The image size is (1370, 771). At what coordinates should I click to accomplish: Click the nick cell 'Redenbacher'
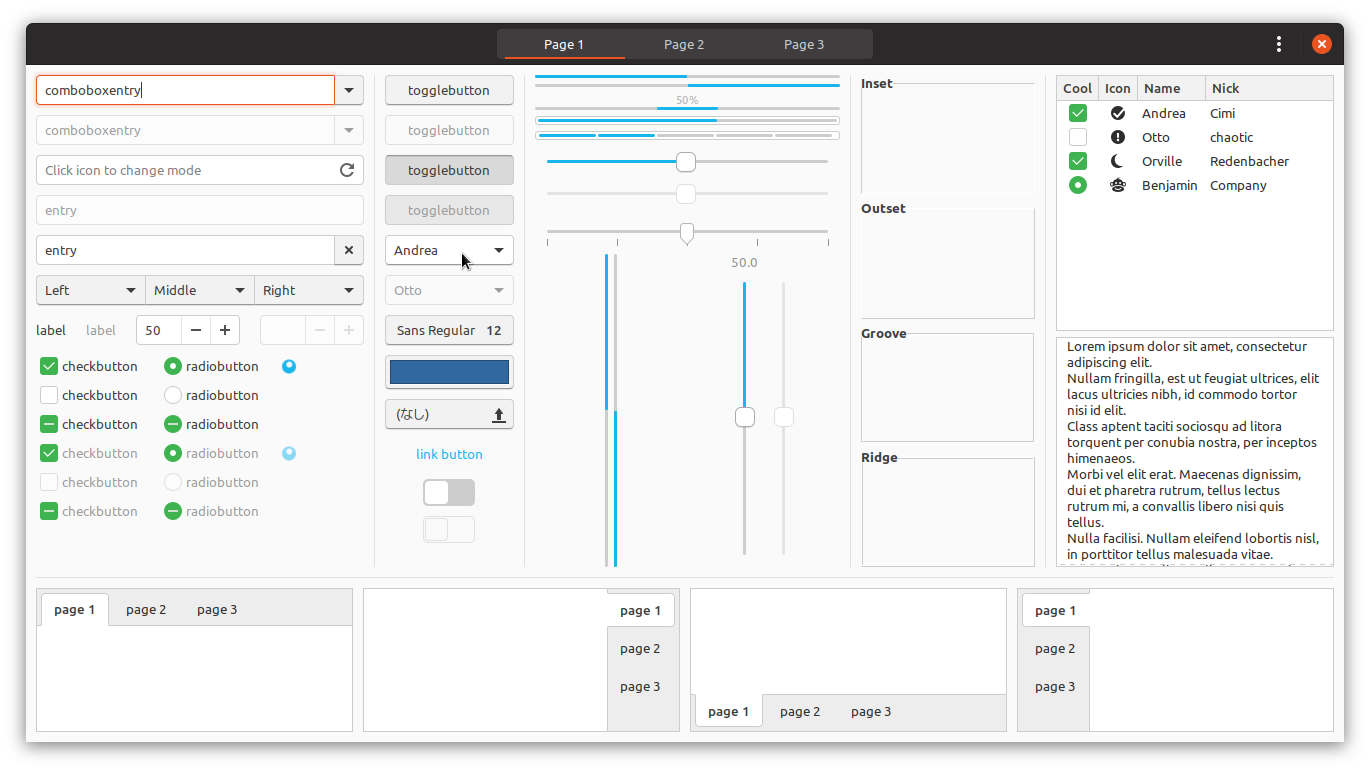click(x=1249, y=161)
